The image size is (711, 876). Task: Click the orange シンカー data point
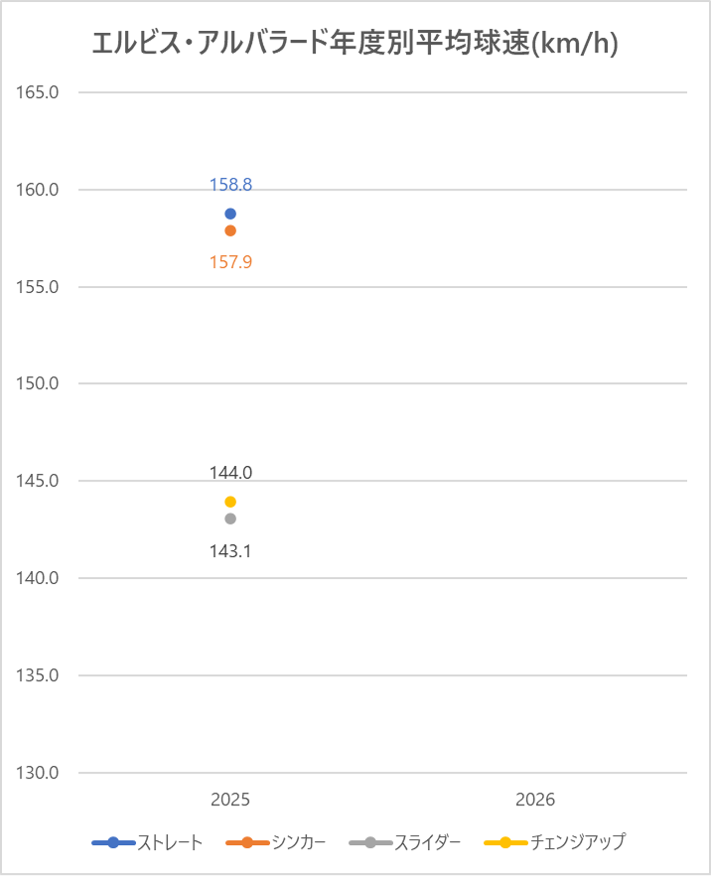click(230, 231)
